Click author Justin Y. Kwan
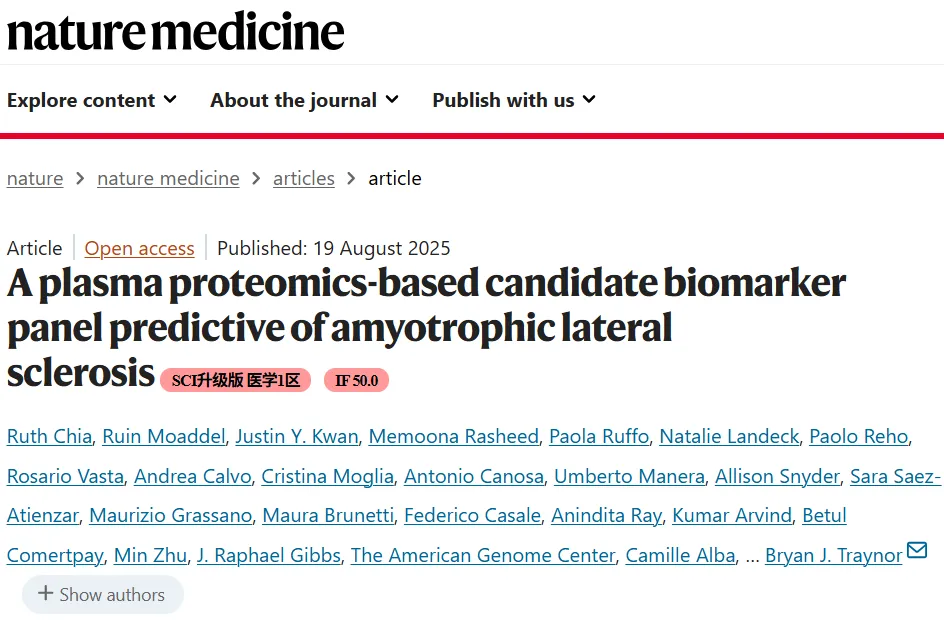The width and height of the screenshot is (944, 627). tap(297, 436)
